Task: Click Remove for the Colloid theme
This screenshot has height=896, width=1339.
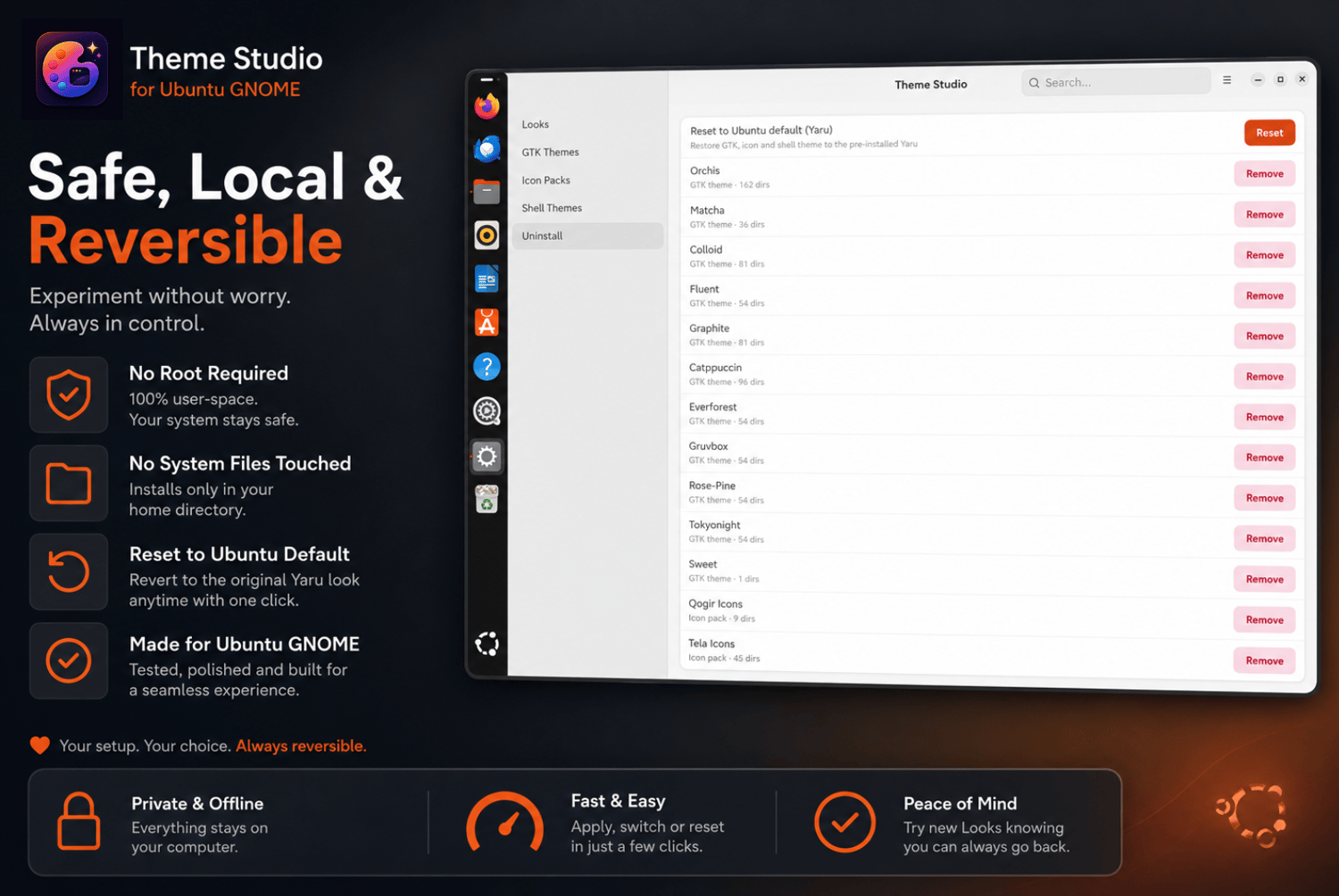Action: pos(1265,255)
